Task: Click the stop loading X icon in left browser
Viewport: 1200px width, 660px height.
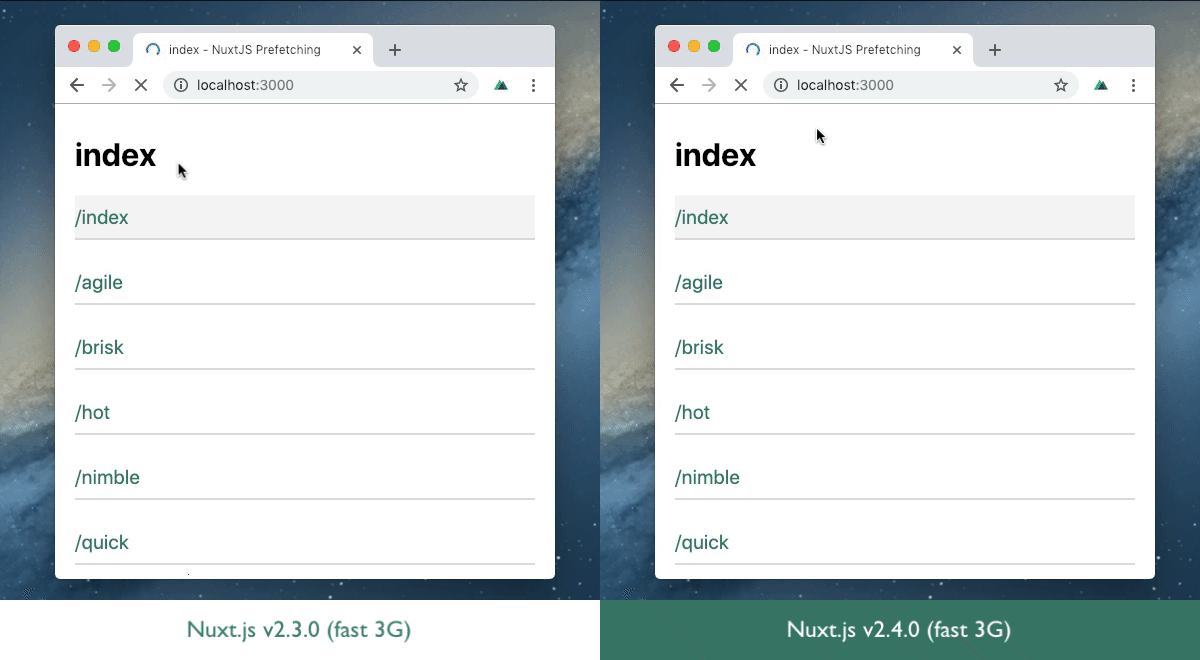Action: click(x=141, y=85)
